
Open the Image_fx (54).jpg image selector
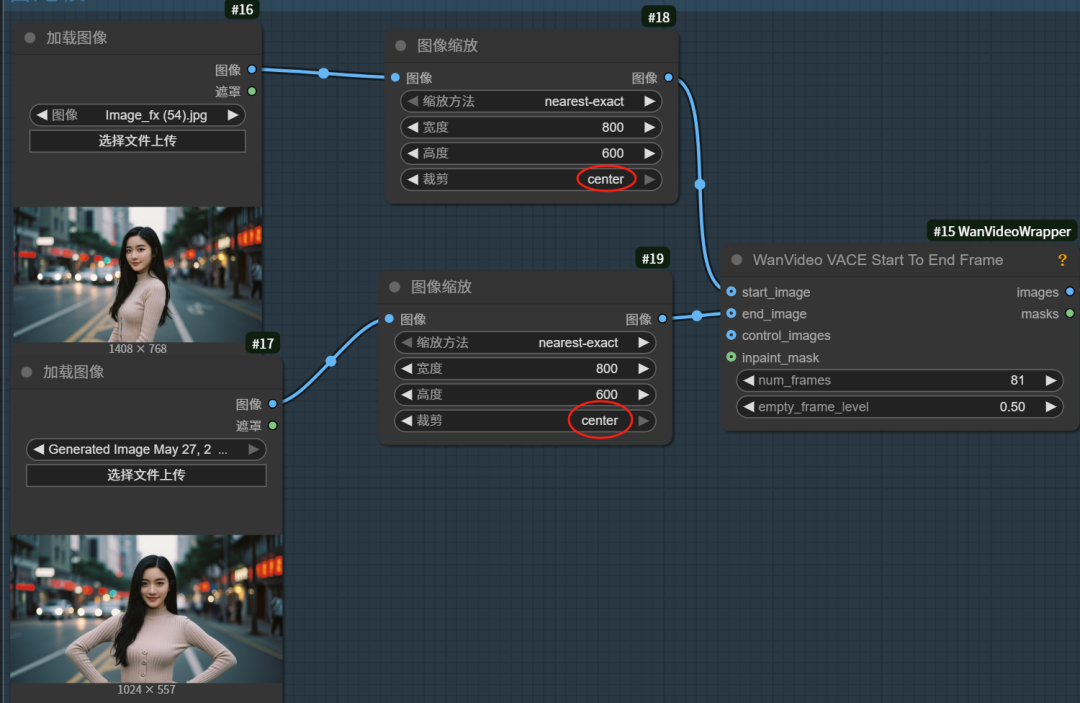[x=137, y=115]
